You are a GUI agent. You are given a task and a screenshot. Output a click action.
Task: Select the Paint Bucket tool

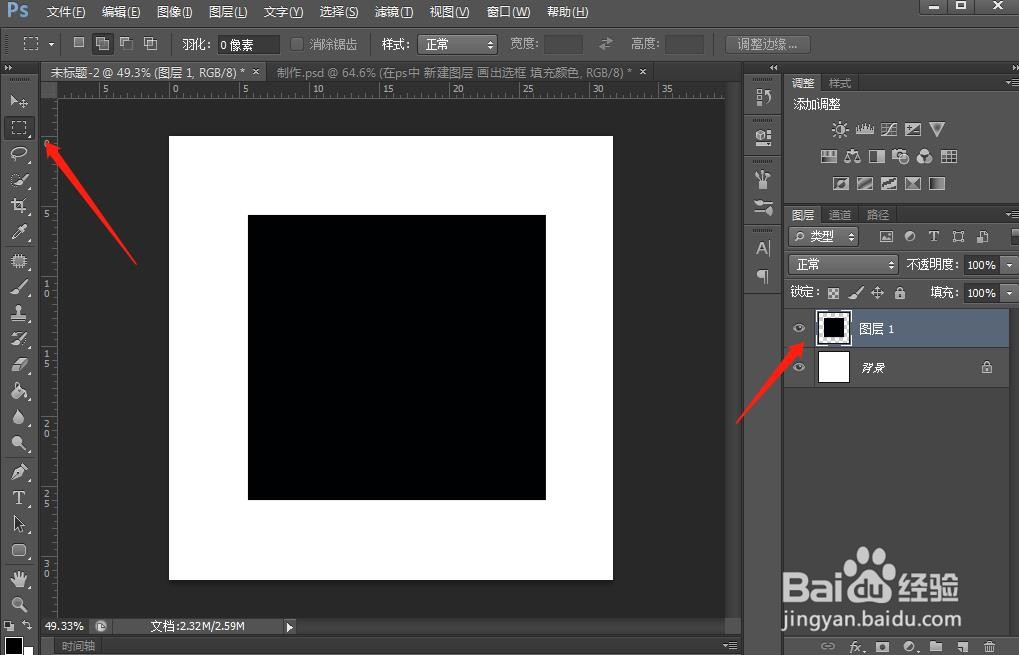(19, 391)
